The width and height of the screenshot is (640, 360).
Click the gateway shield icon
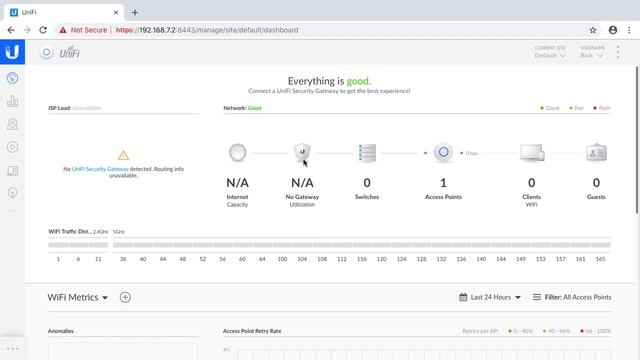pyautogui.click(x=302, y=153)
